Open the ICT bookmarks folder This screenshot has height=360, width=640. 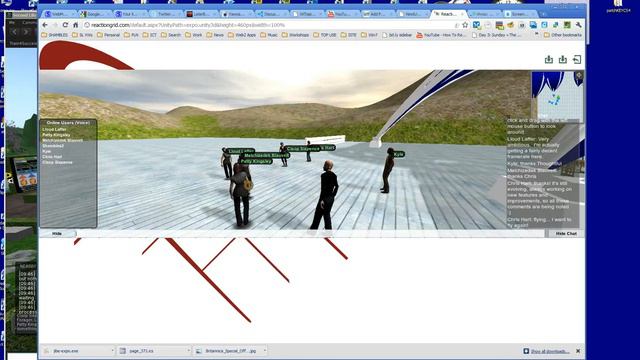(x=149, y=35)
